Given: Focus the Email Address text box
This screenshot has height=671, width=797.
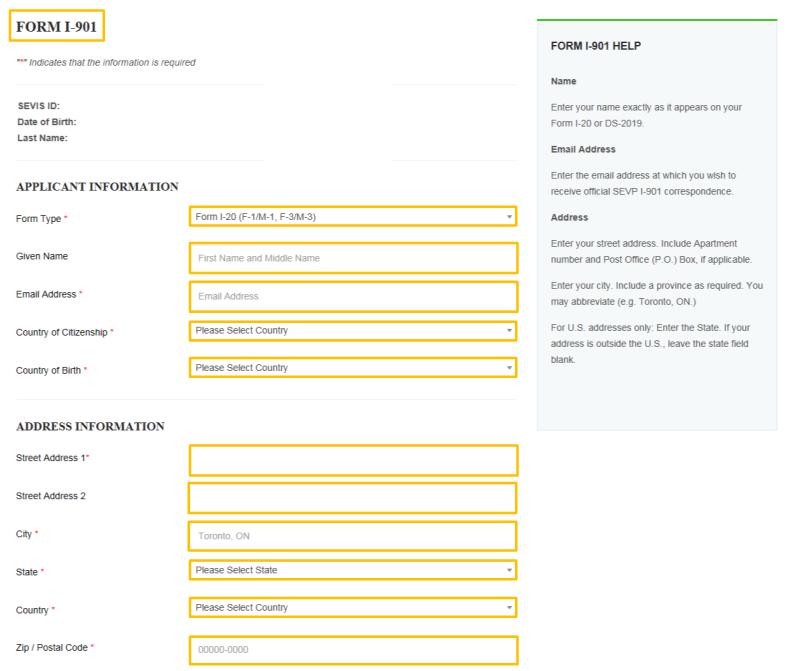Looking at the screenshot, I should [353, 296].
